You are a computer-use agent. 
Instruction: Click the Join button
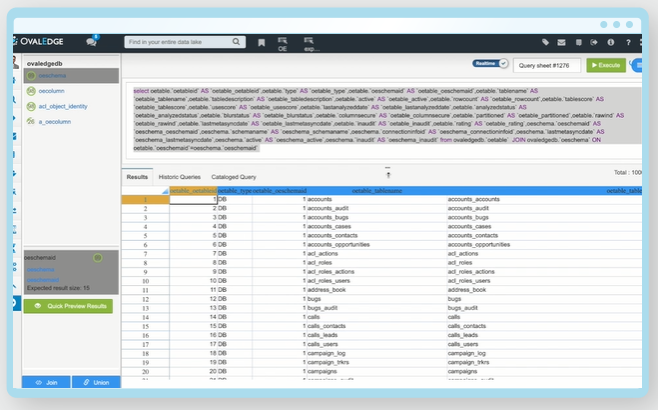click(46, 382)
